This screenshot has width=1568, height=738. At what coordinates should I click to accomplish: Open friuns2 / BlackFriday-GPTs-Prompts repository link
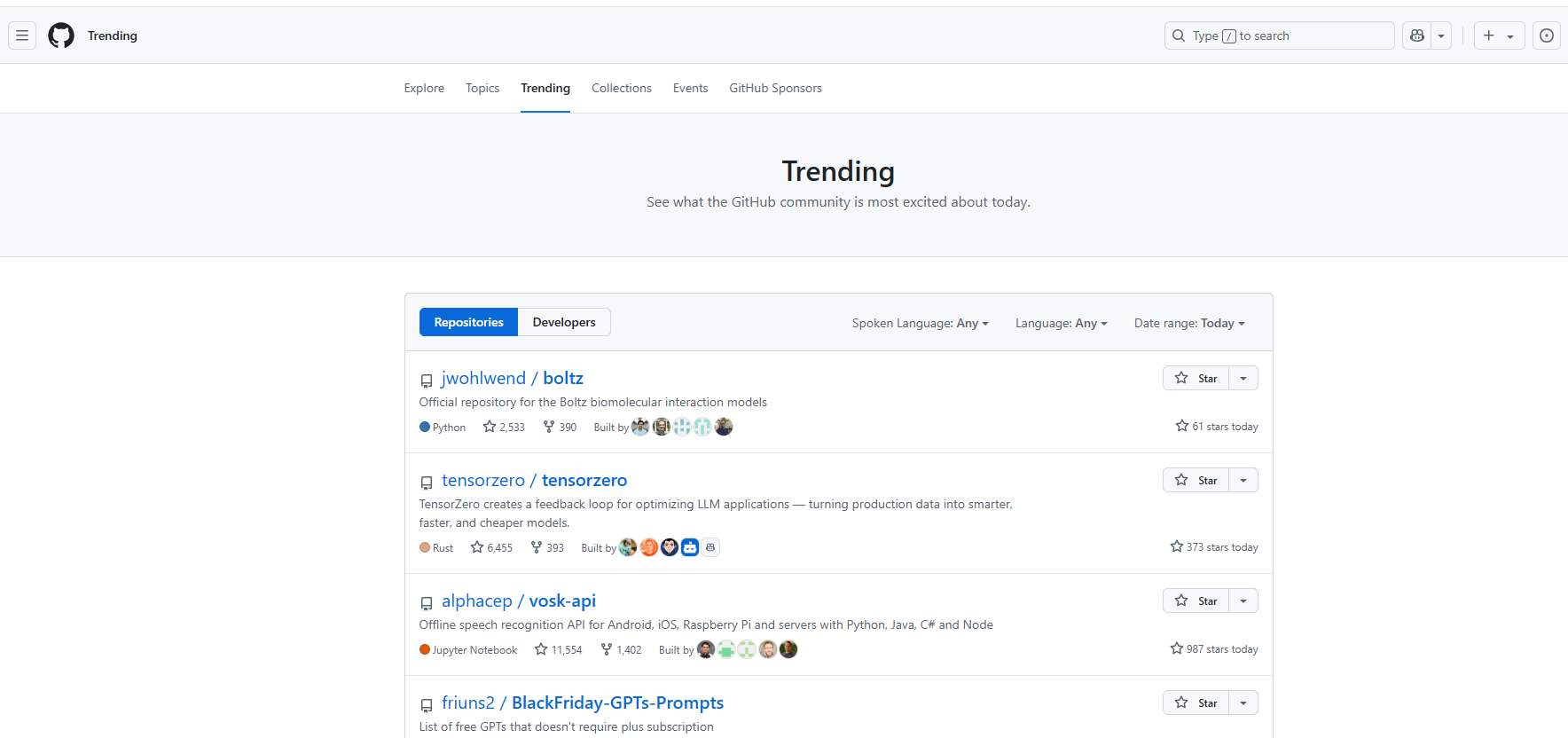583,703
